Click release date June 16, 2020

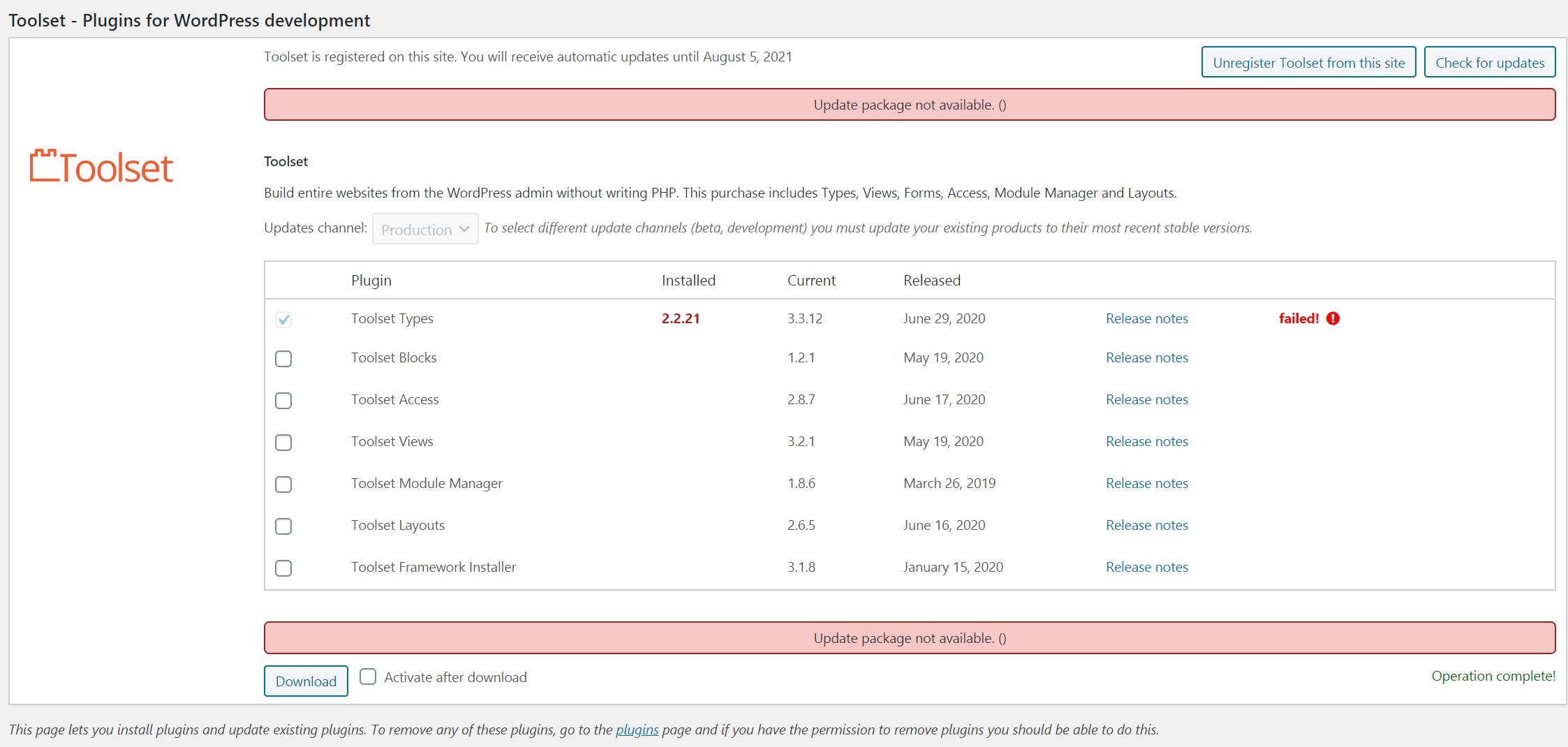(944, 525)
